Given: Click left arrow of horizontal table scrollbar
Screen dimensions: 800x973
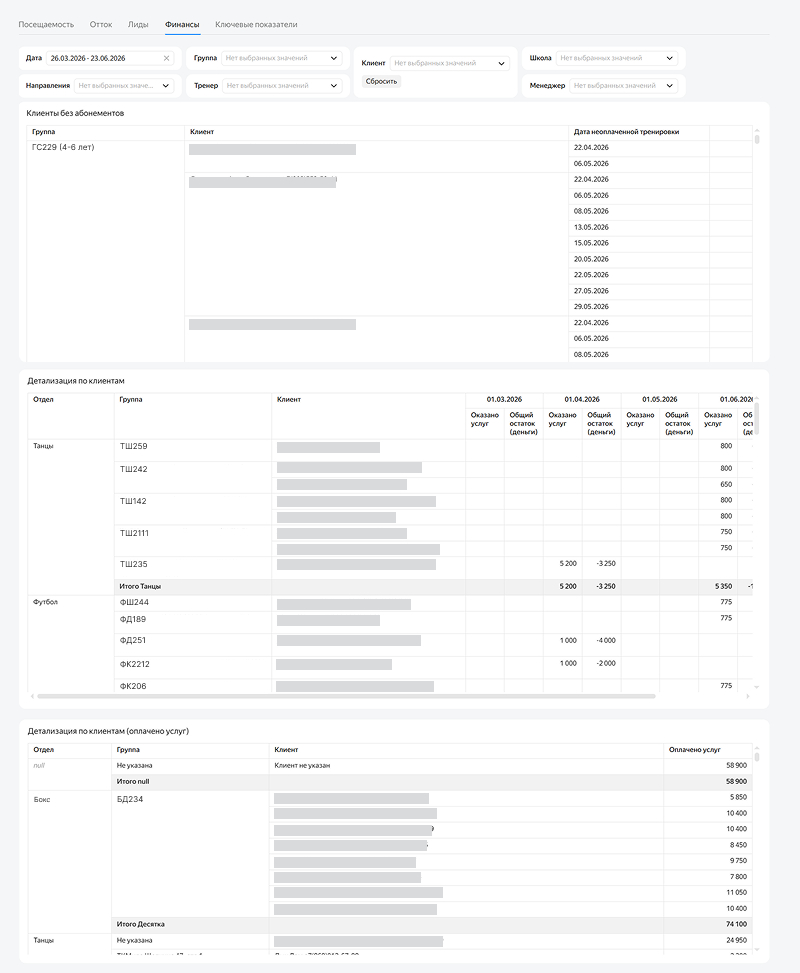Looking at the screenshot, I should pos(32,696).
